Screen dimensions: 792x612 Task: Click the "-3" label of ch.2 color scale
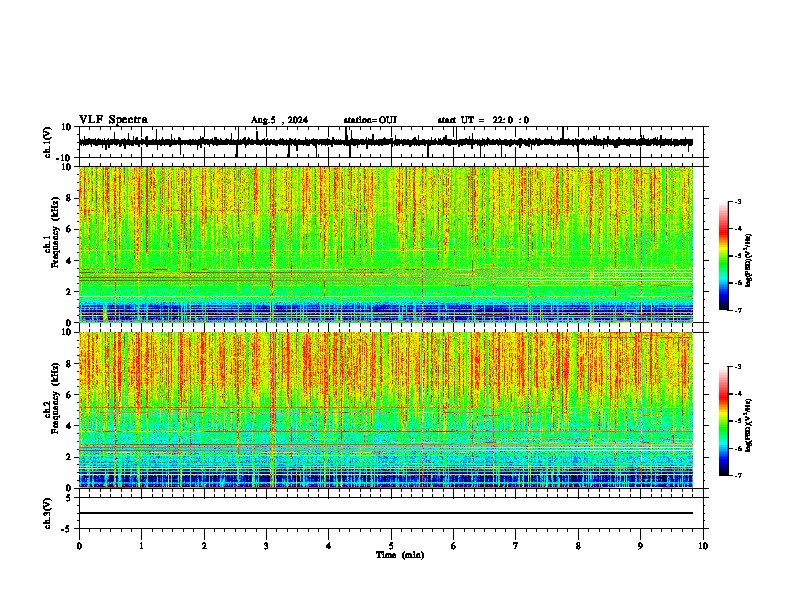pyautogui.click(x=738, y=367)
